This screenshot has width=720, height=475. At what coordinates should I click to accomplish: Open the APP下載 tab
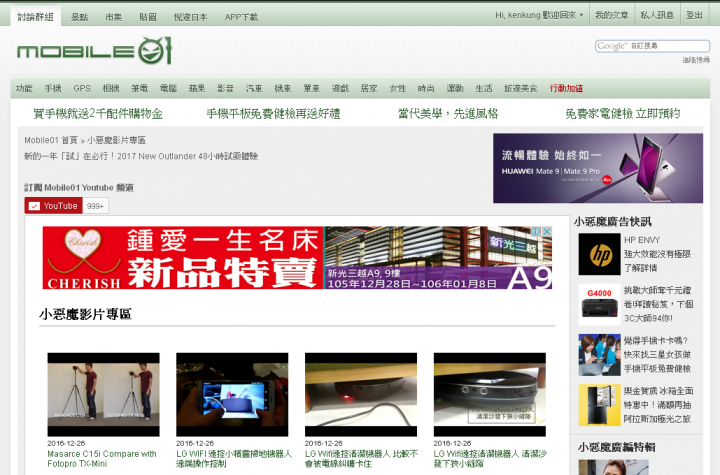point(241,17)
